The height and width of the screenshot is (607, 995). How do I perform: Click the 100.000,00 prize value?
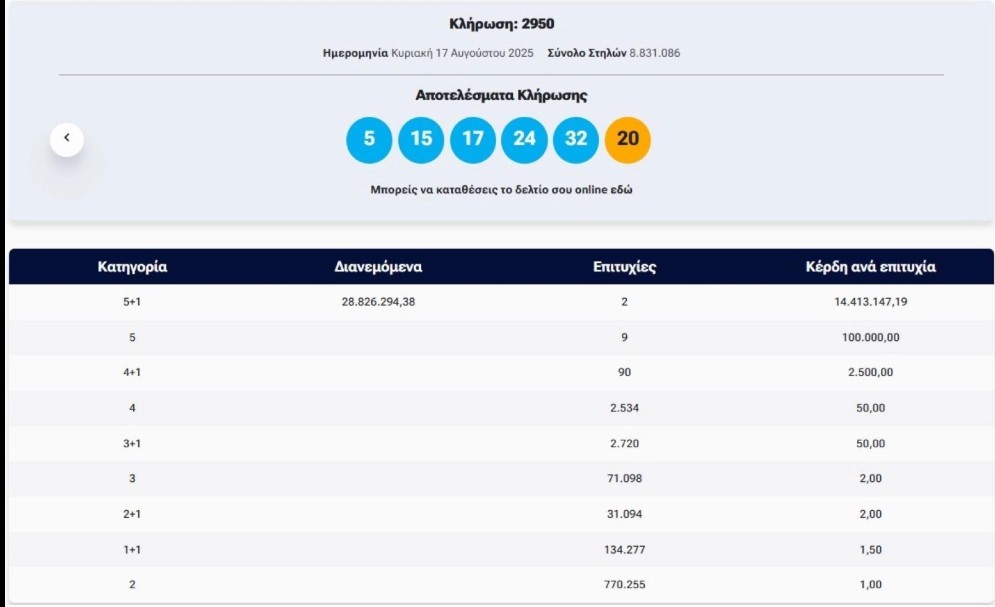pyautogui.click(x=871, y=337)
